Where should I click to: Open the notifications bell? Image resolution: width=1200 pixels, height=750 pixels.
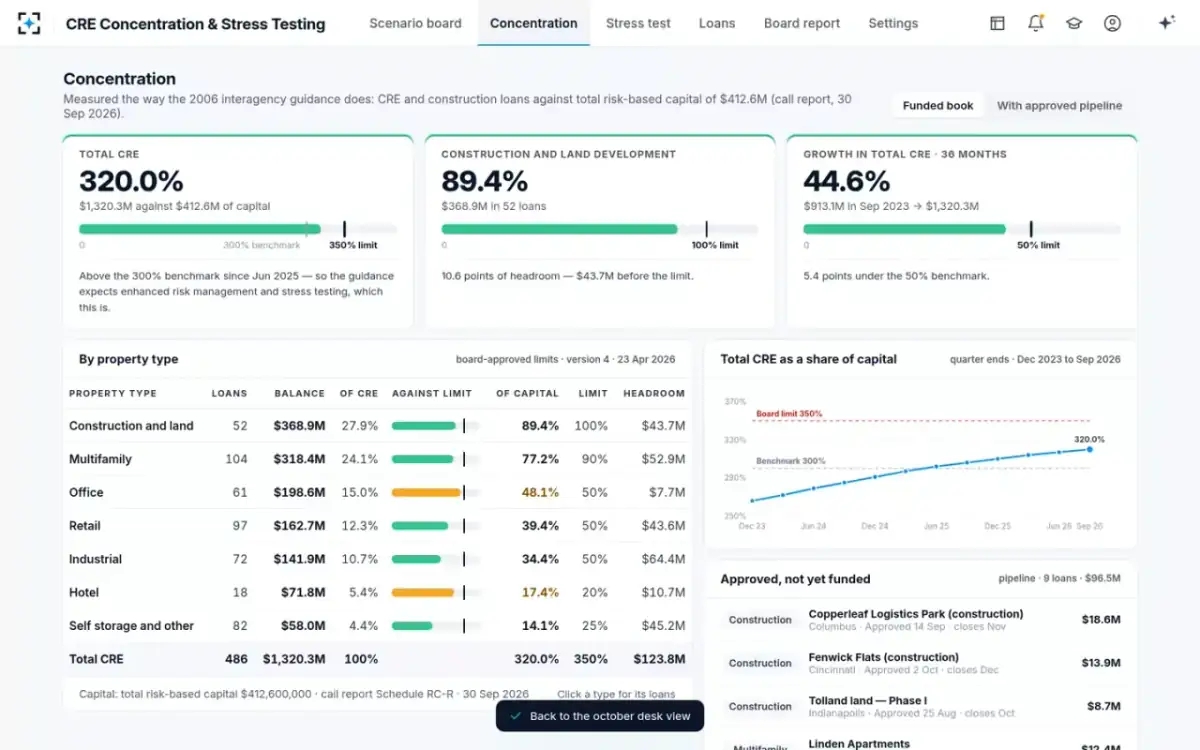(1036, 23)
